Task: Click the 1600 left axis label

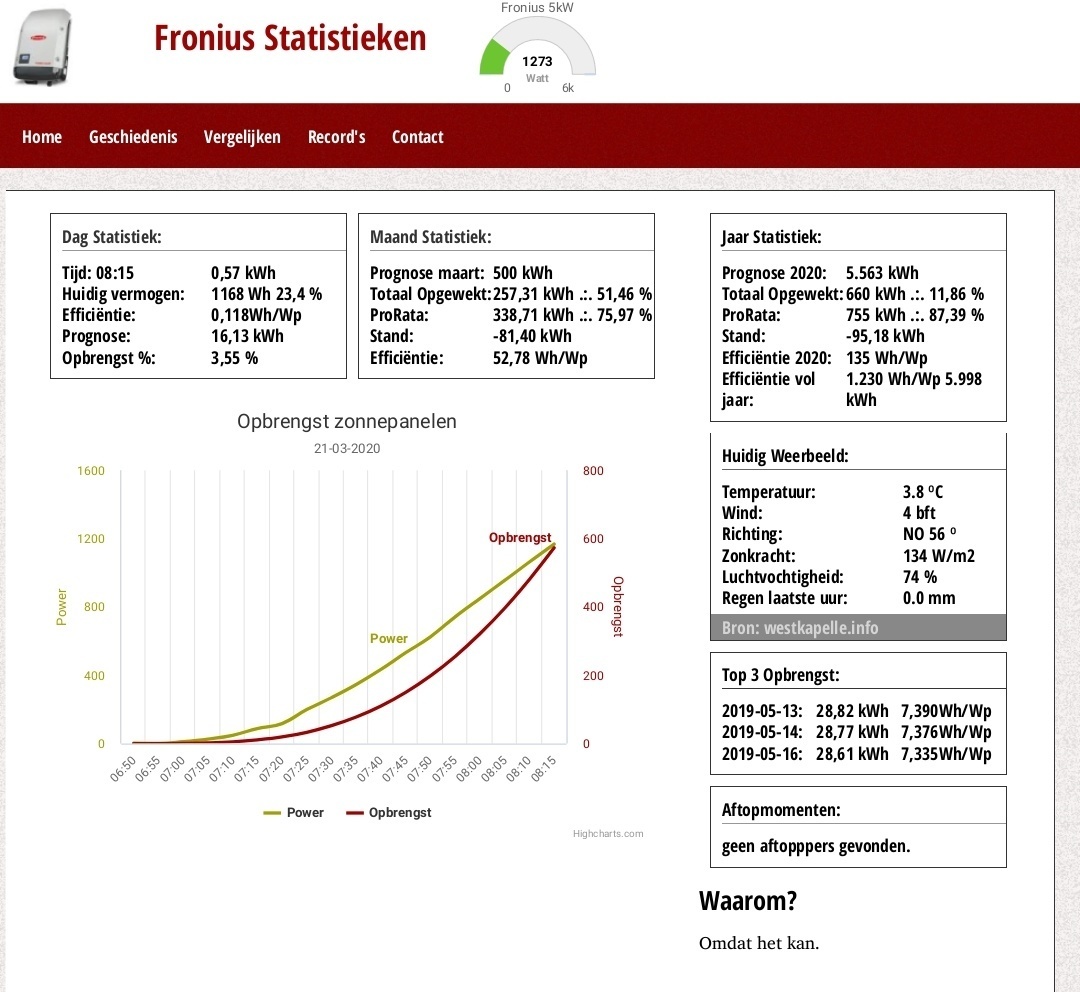Action: coord(91,471)
